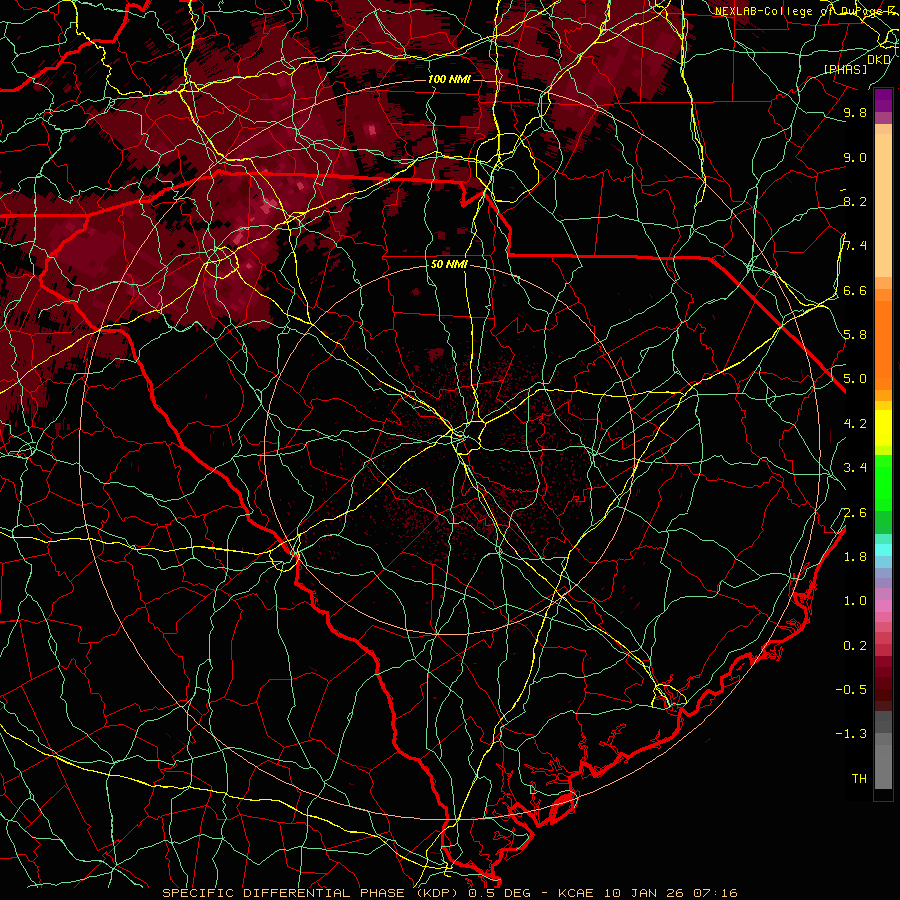900x900 pixels.
Task: Click the 7.4 value on the scale
Action: (x=855, y=246)
